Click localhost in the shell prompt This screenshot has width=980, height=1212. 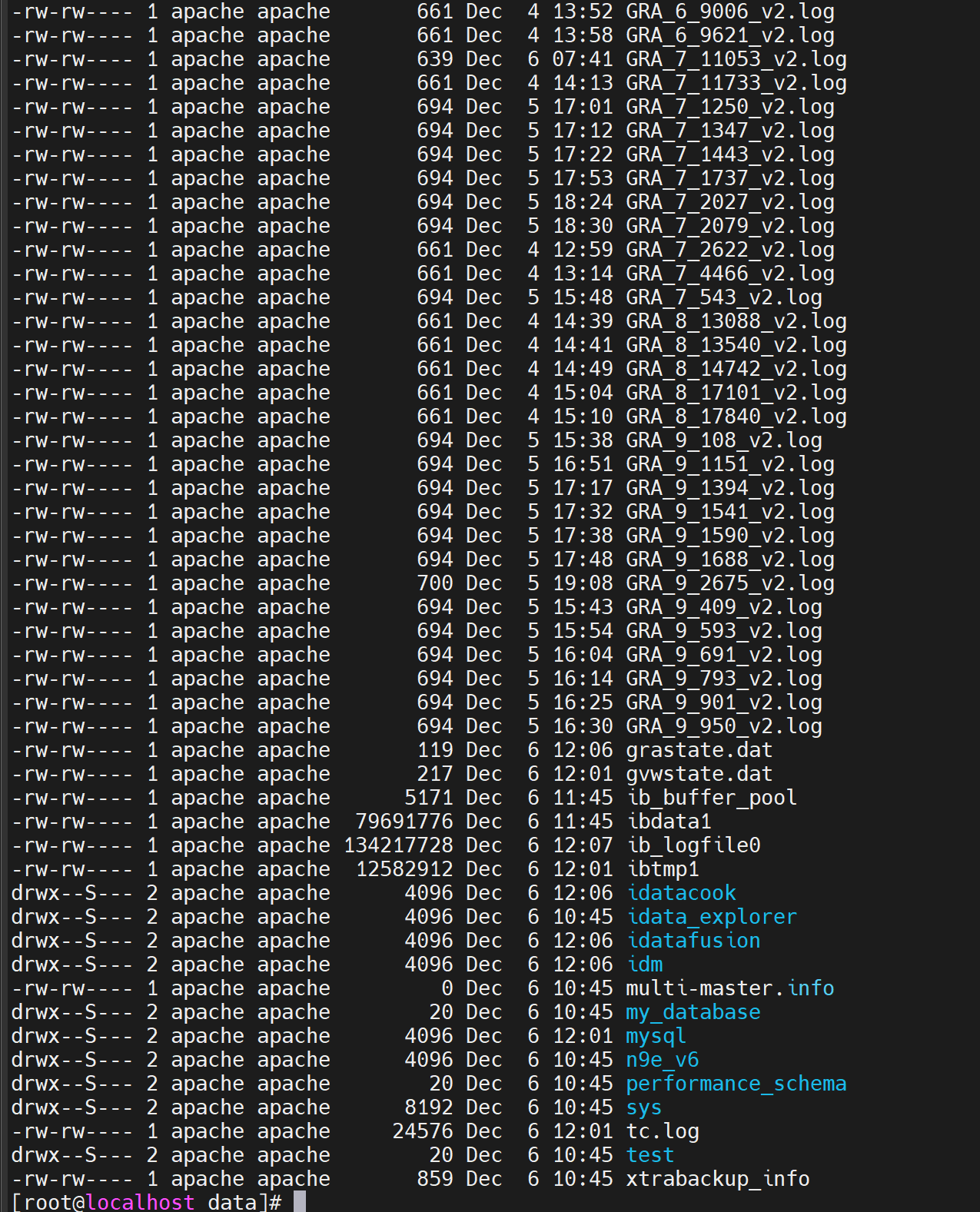pyautogui.click(x=140, y=1202)
